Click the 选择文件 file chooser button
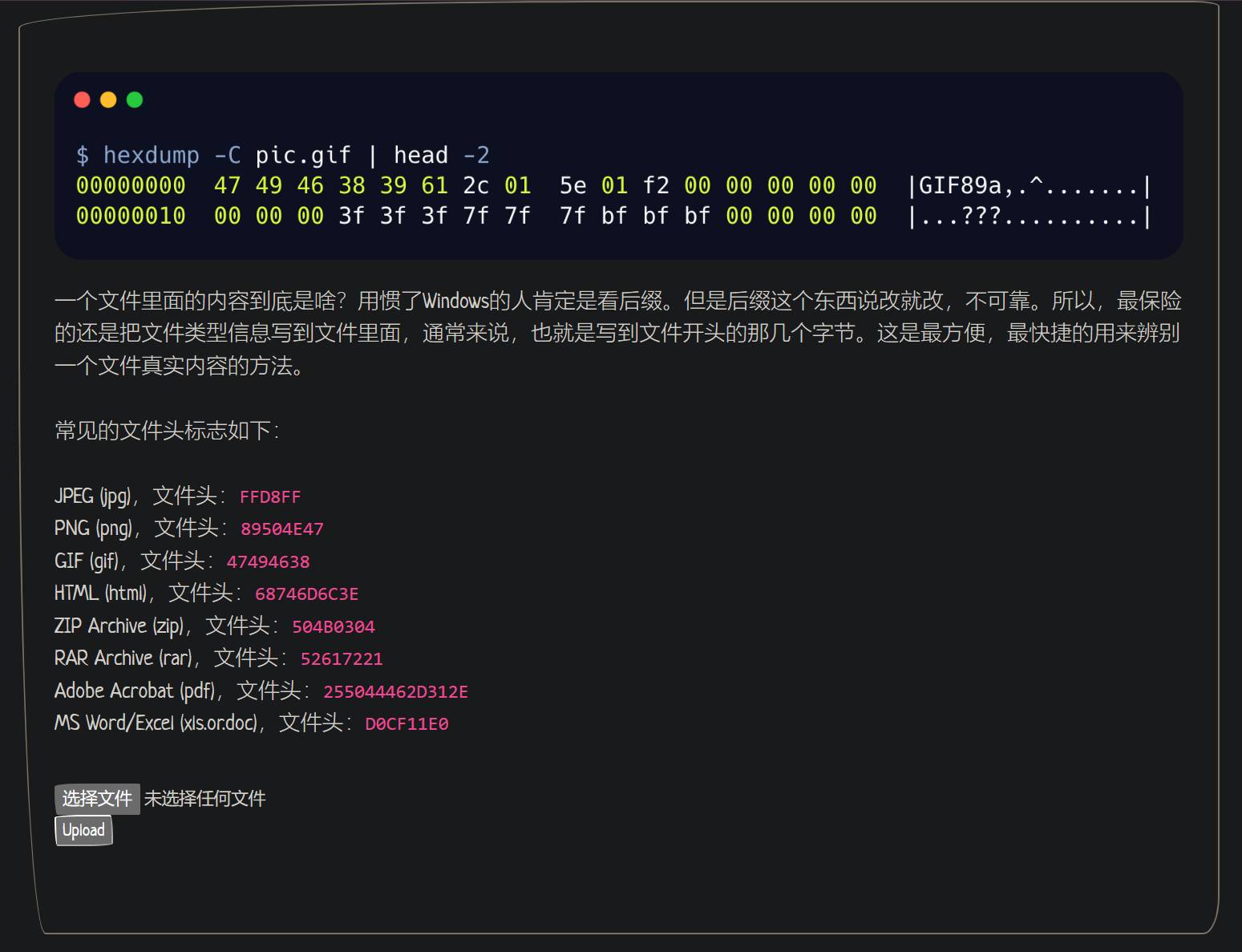Image resolution: width=1242 pixels, height=952 pixels. click(96, 799)
